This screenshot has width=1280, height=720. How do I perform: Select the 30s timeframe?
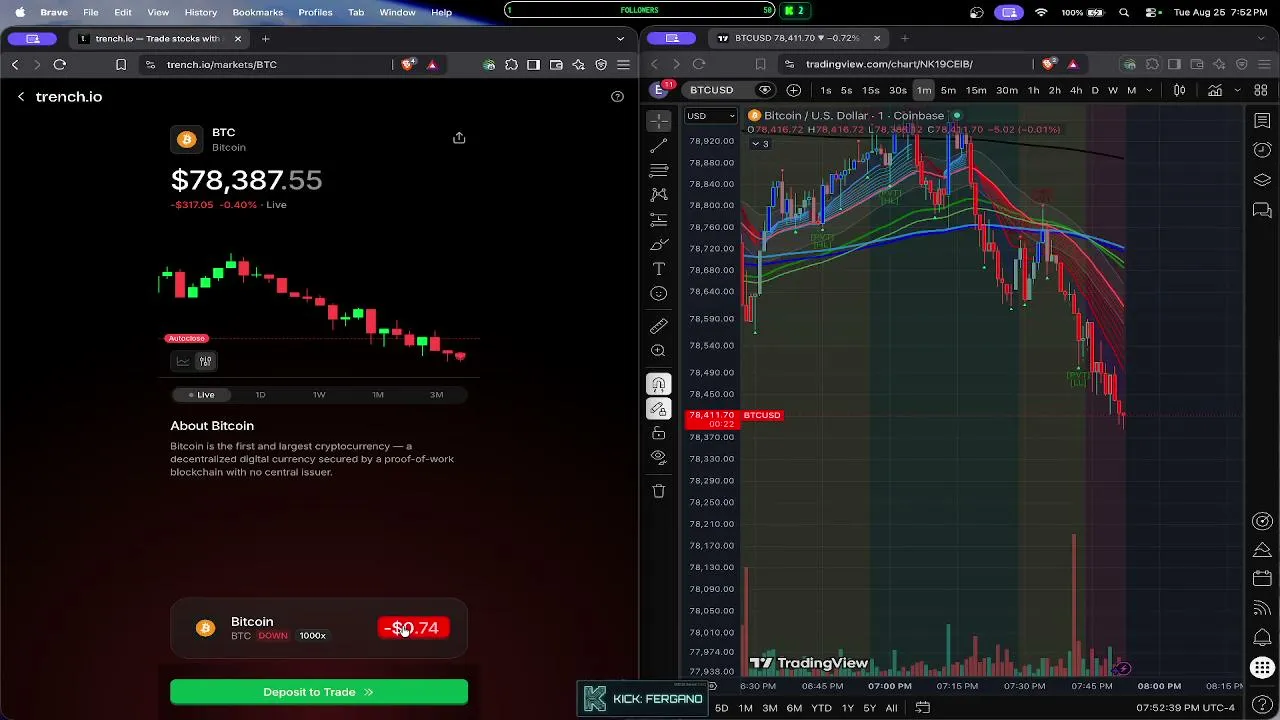(898, 90)
